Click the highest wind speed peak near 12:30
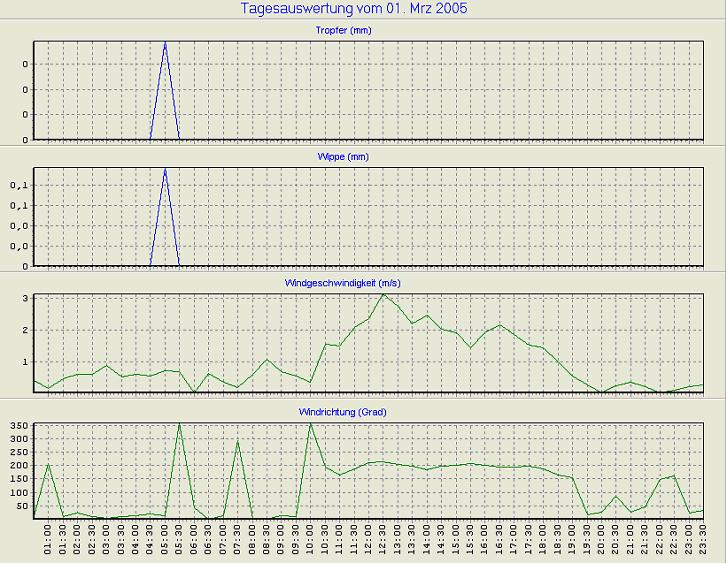Screen dimensions: 726x564 coord(383,294)
